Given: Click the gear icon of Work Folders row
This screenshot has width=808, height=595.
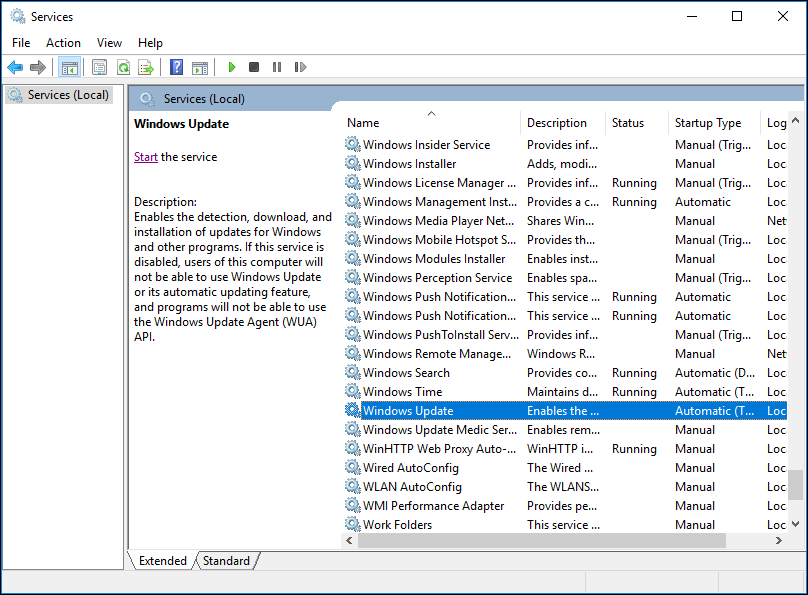Looking at the screenshot, I should (x=352, y=524).
